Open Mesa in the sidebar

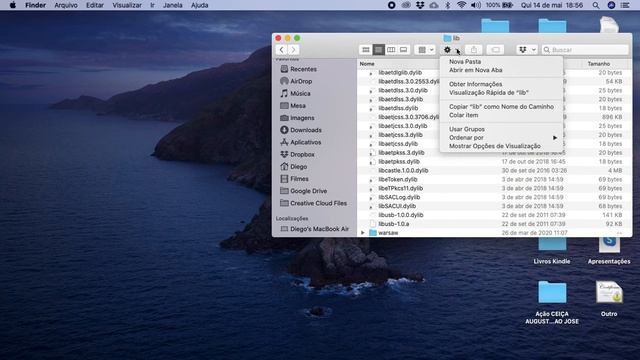pos(298,106)
